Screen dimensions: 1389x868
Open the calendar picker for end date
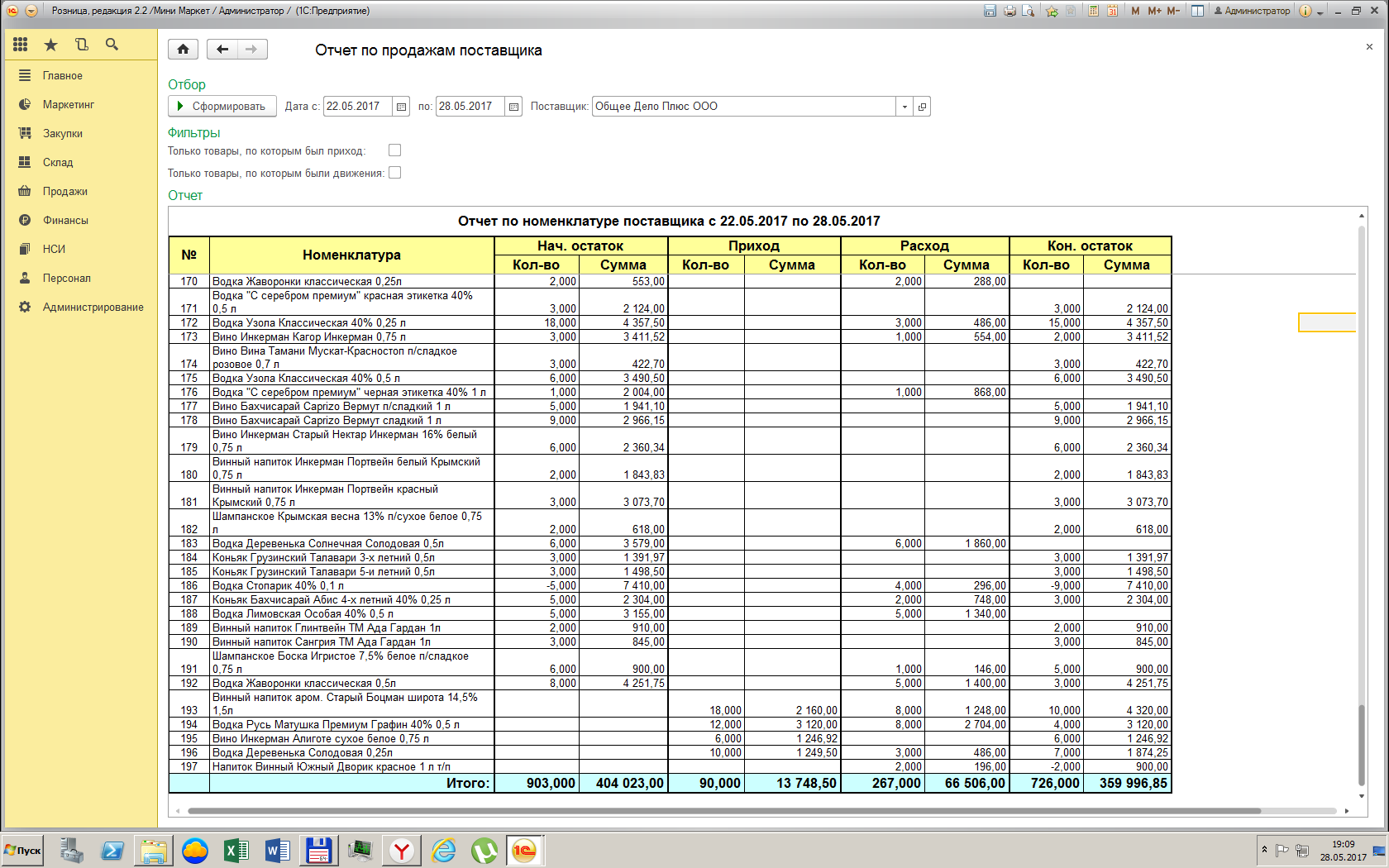point(513,107)
